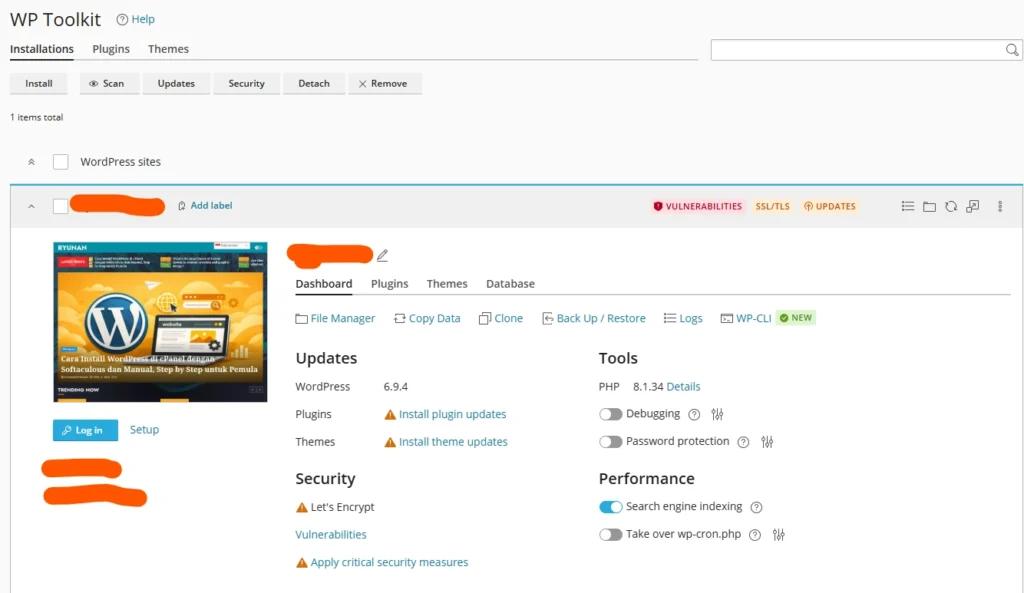Viewport: 1024px width, 593px height.
Task: Click the WordPress version 6.9.4
Action: click(x=395, y=387)
